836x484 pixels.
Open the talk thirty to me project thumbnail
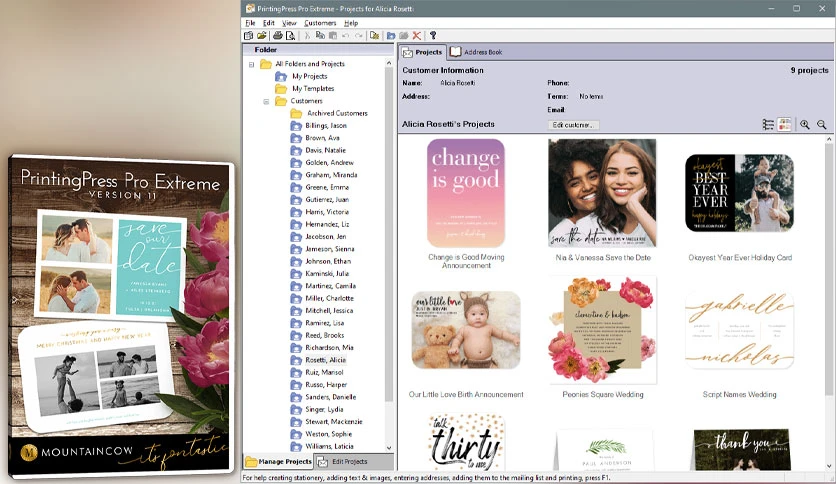click(x=466, y=442)
